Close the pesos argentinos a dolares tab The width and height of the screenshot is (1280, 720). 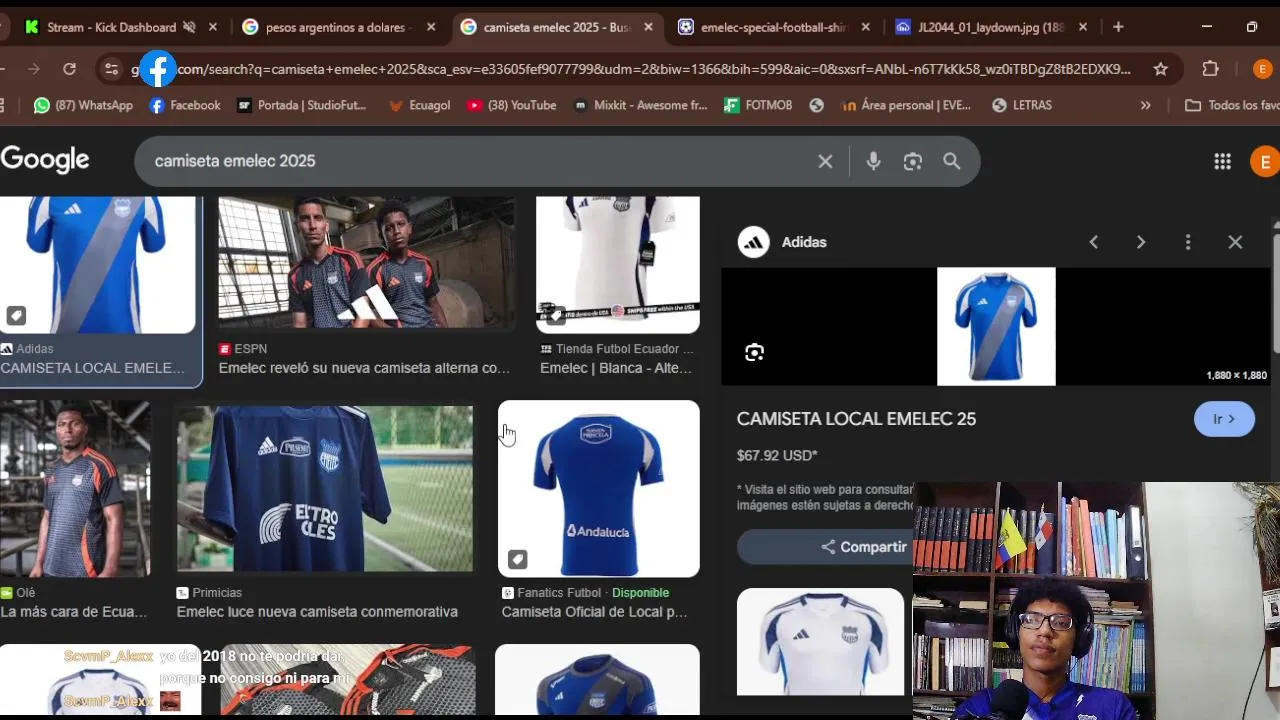(x=431, y=27)
